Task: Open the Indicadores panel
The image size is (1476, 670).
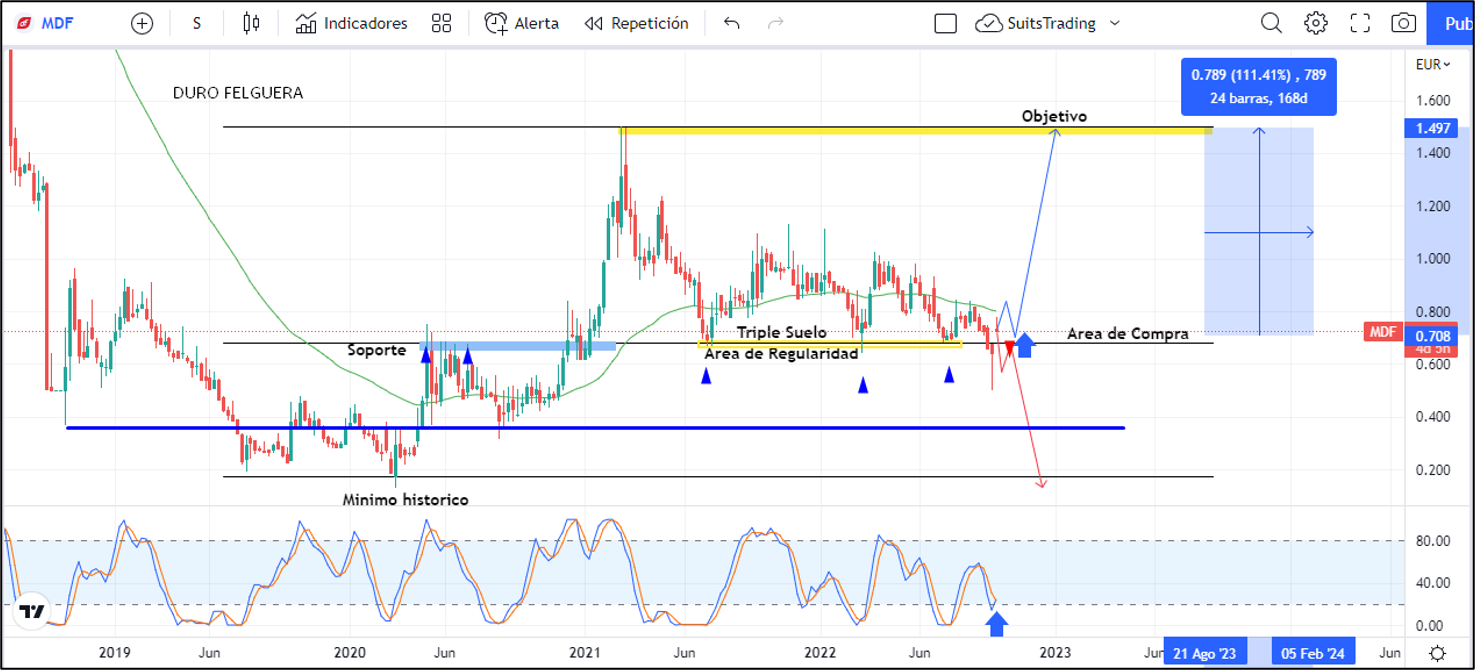Action: (x=352, y=23)
